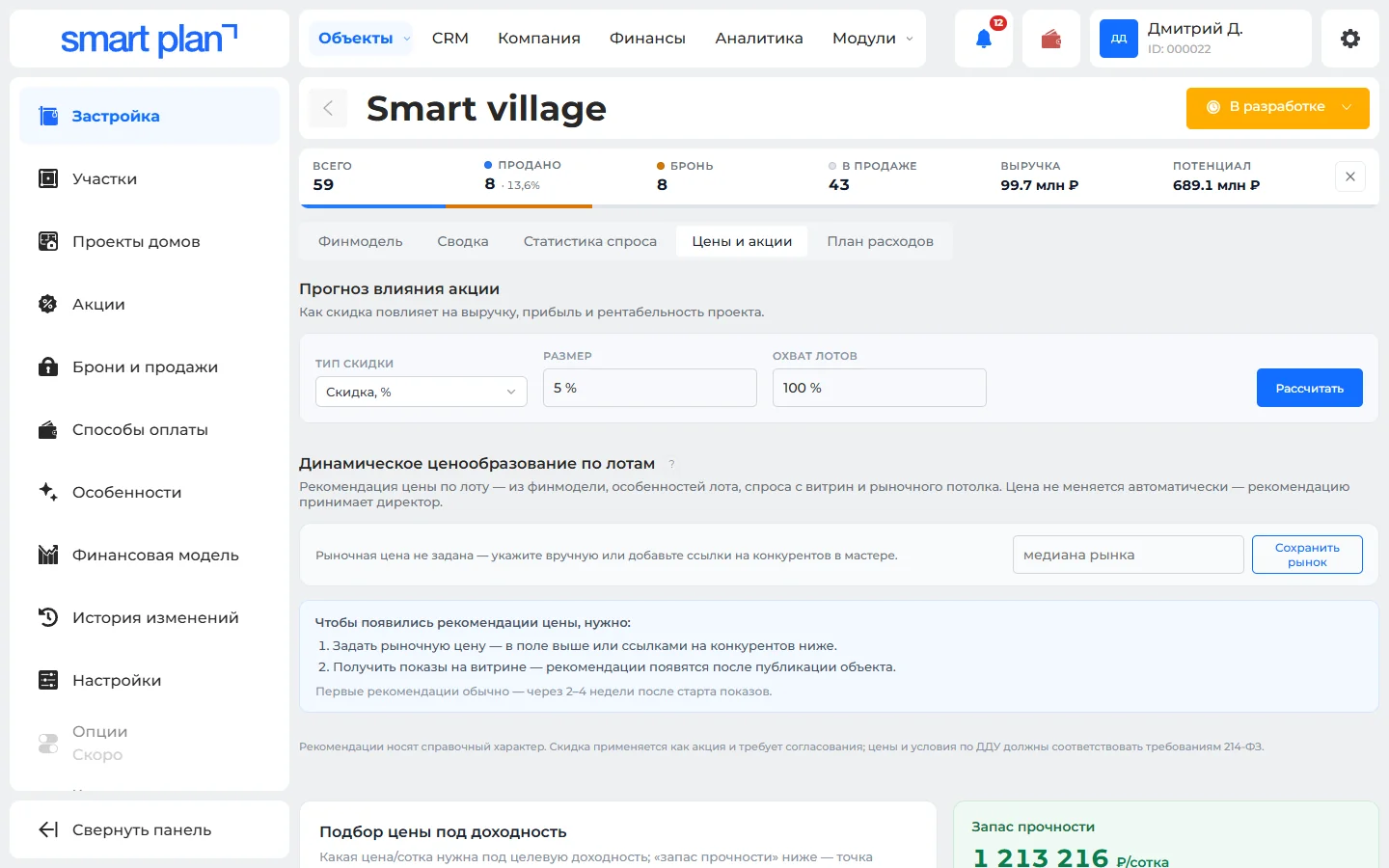This screenshot has height=868, width=1389.
Task: Switch to the Сводка tab
Action: 463,241
